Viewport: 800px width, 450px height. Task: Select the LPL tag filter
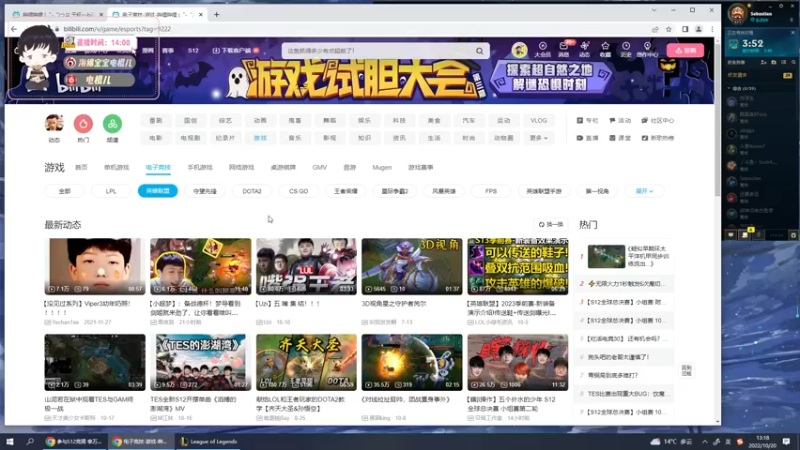point(111,191)
